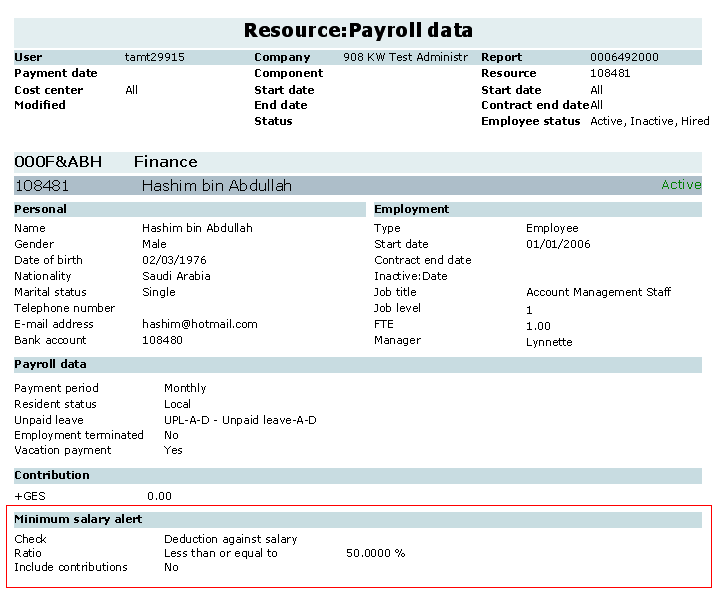
Task: Select employment type value "Employee"
Action: (x=552, y=228)
